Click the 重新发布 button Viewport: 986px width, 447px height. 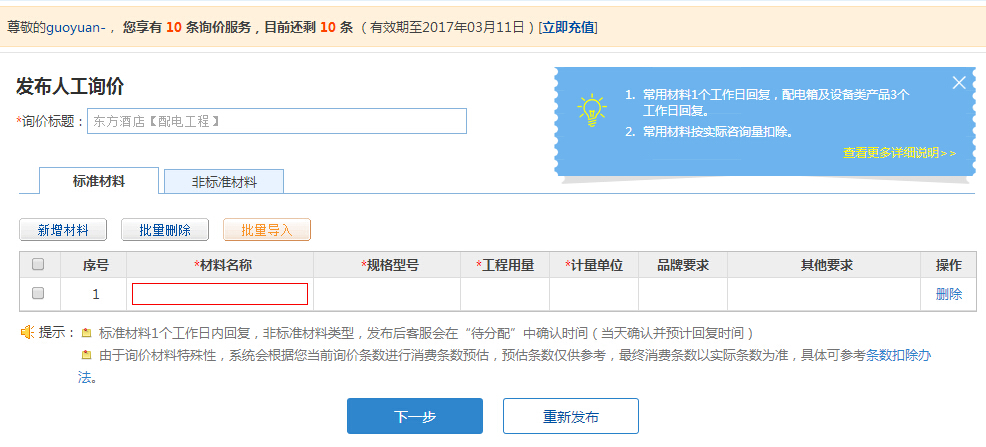571,416
